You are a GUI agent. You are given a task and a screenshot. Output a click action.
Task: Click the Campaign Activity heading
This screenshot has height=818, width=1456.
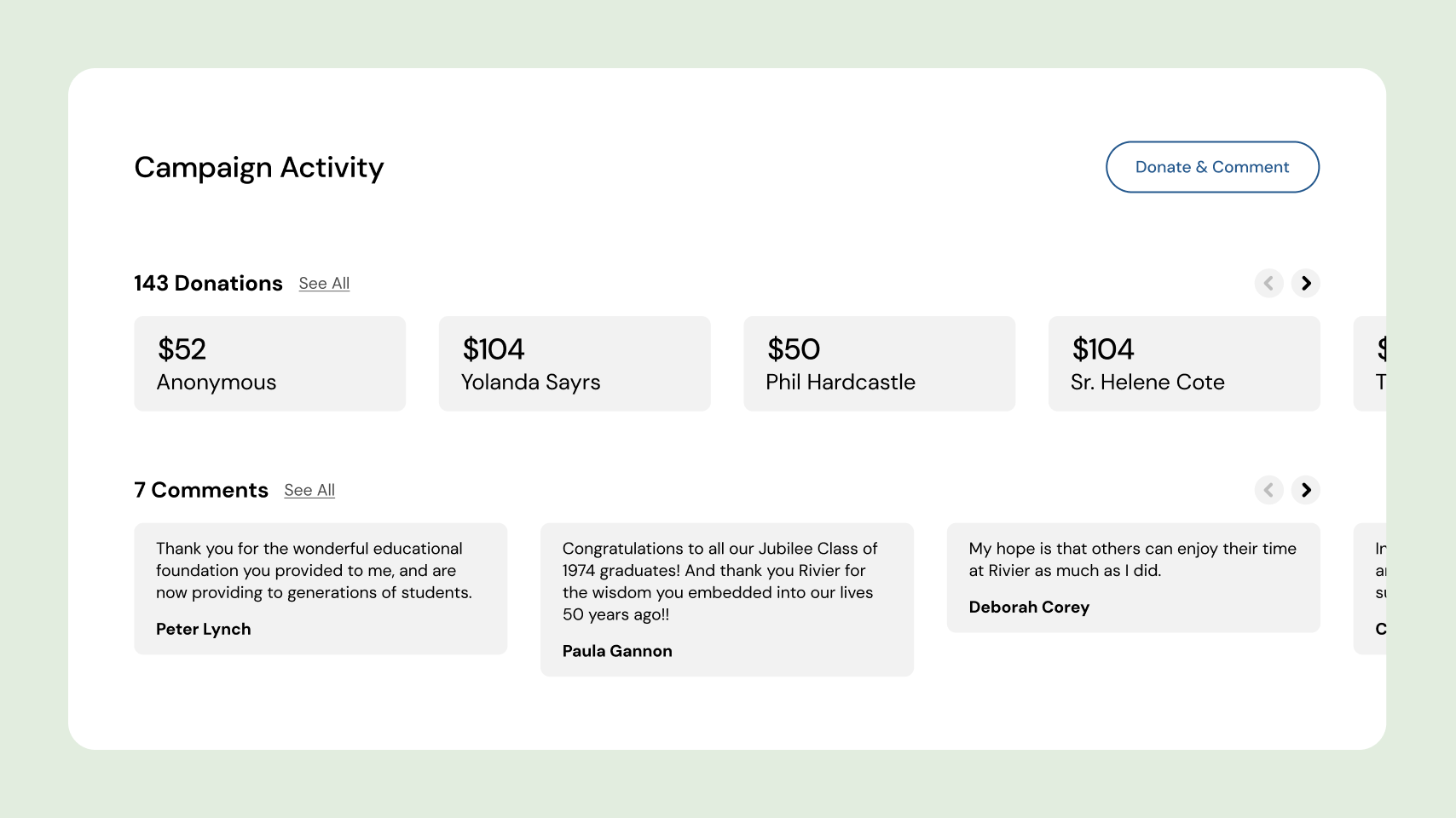pos(259,168)
